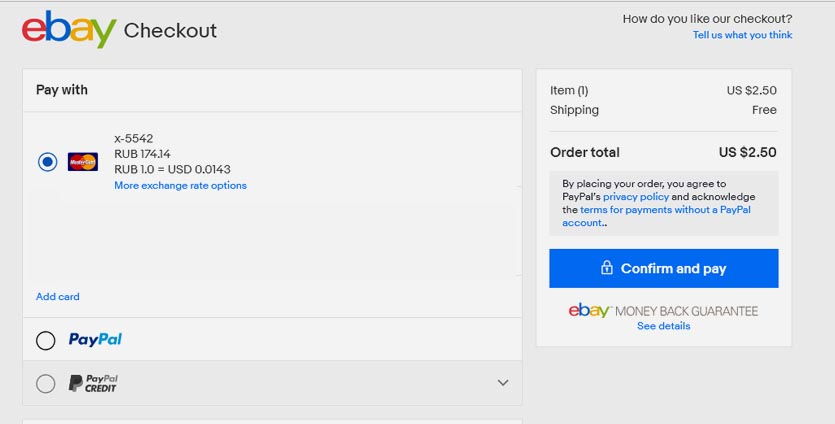Select the Mastercard x-5542 radio button
This screenshot has height=424, width=835.
[47, 162]
